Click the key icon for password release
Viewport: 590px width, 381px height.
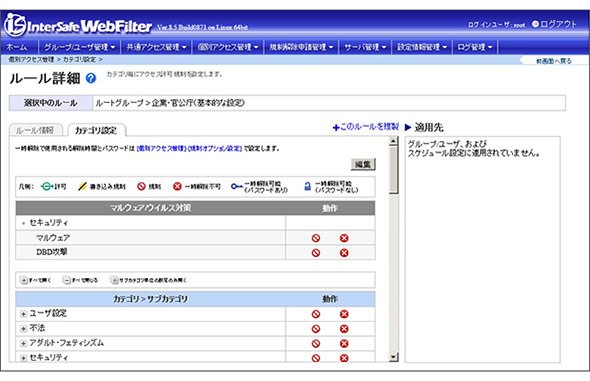[x=236, y=186]
